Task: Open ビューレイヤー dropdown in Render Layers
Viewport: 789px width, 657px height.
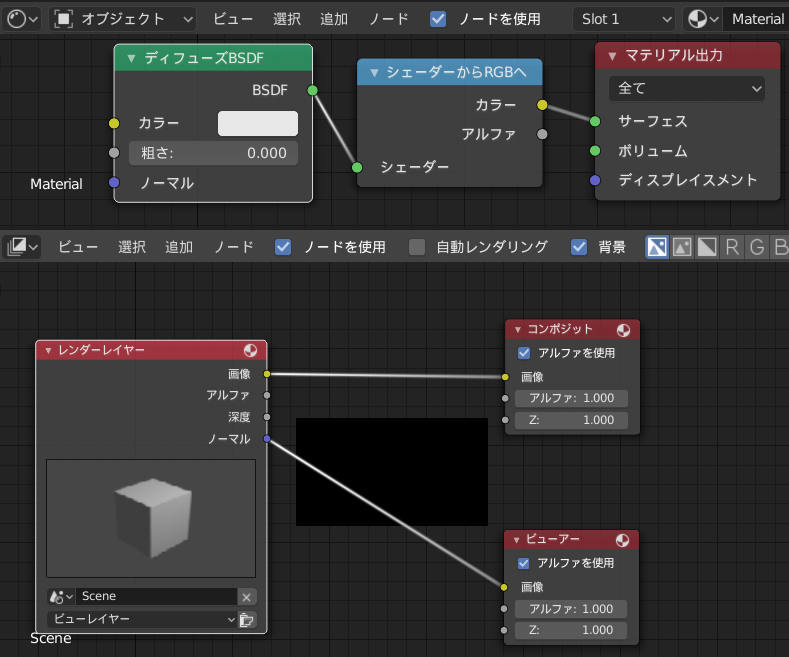Action: tap(142, 619)
